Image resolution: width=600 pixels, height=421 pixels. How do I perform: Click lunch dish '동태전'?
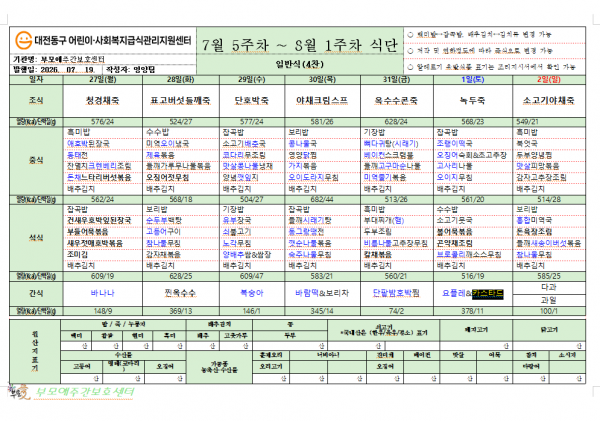pyautogui.click(x=77, y=155)
